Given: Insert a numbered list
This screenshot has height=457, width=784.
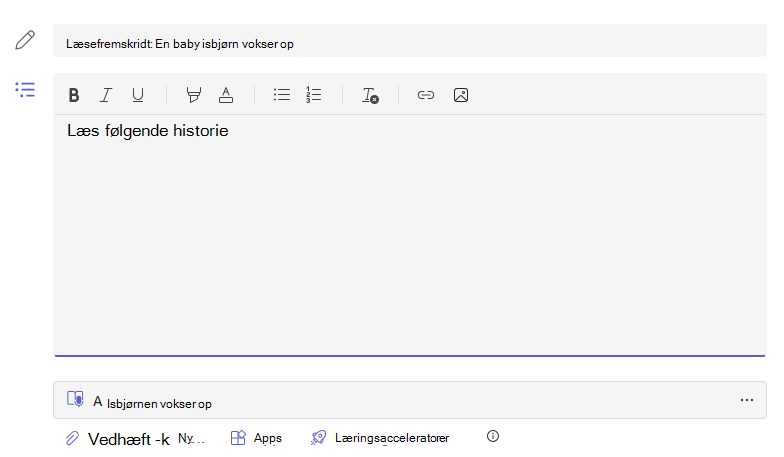Looking at the screenshot, I should coord(314,94).
